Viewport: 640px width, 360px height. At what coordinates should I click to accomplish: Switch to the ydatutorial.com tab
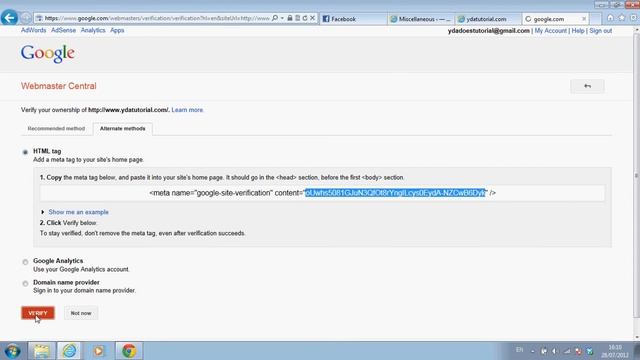click(x=488, y=19)
